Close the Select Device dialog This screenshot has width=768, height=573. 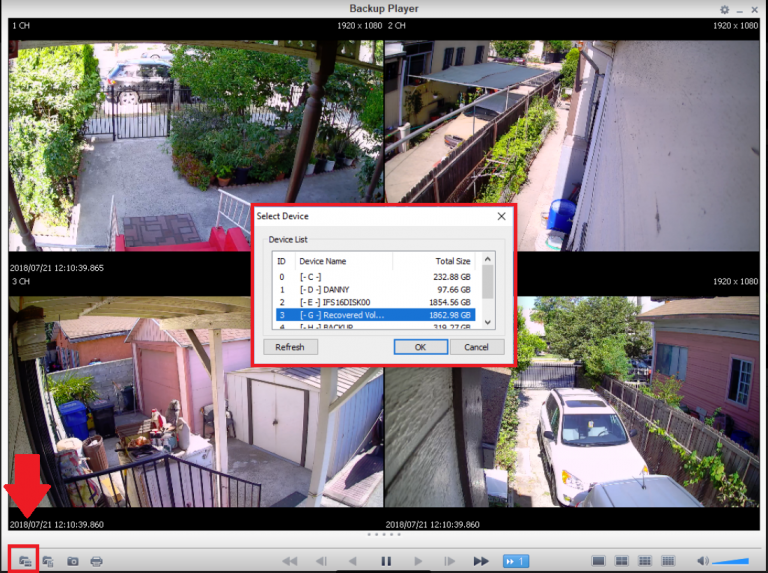tap(501, 216)
